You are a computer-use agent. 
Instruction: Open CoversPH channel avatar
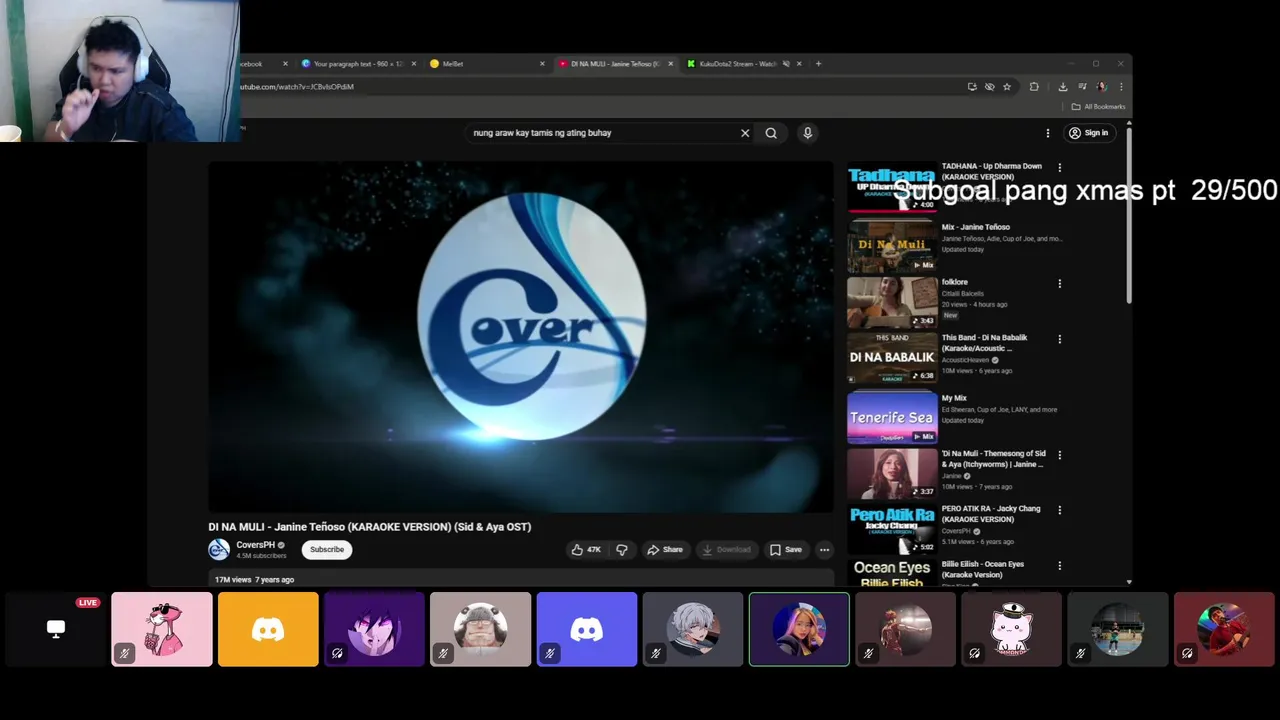pyautogui.click(x=219, y=549)
